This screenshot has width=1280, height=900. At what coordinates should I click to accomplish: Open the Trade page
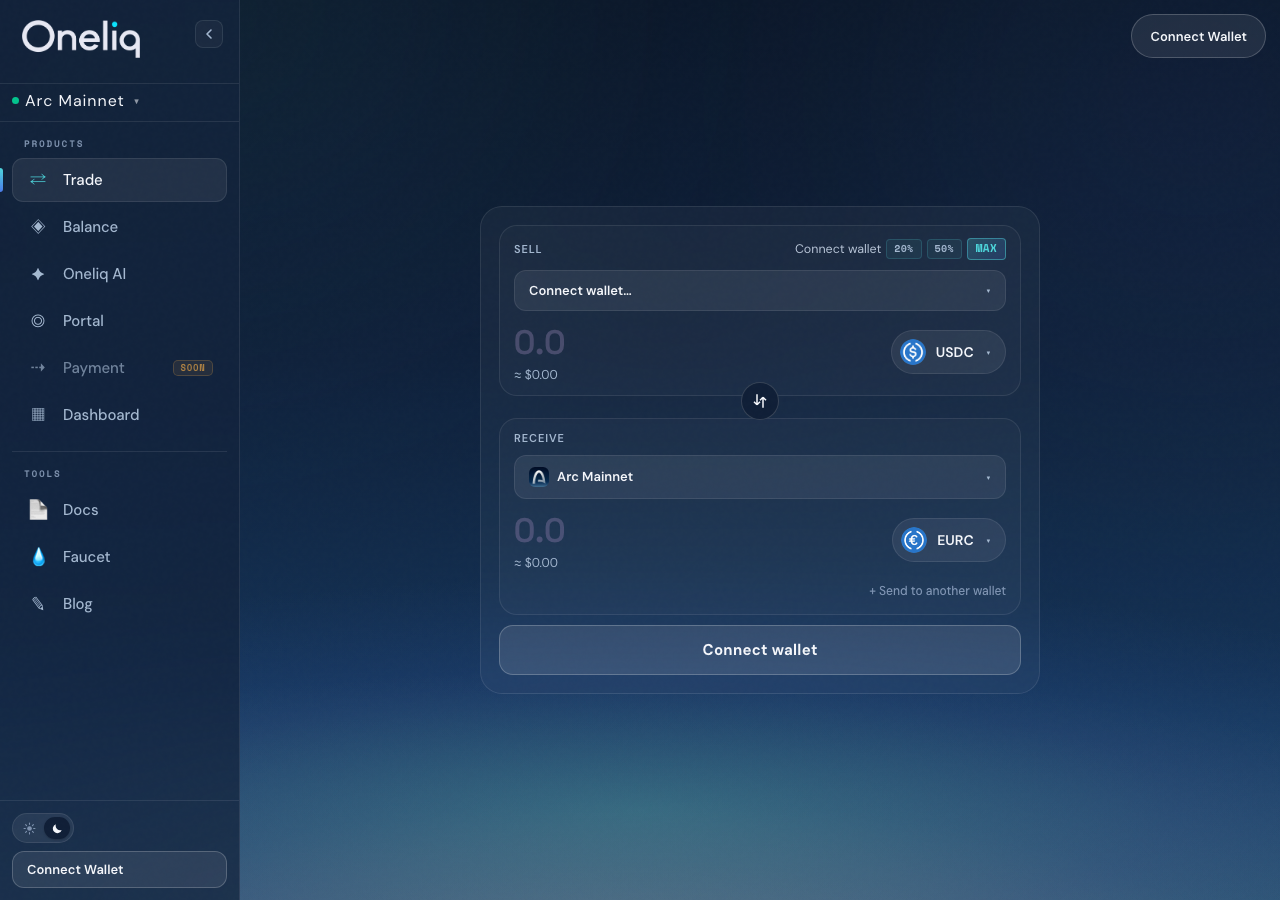click(x=119, y=180)
